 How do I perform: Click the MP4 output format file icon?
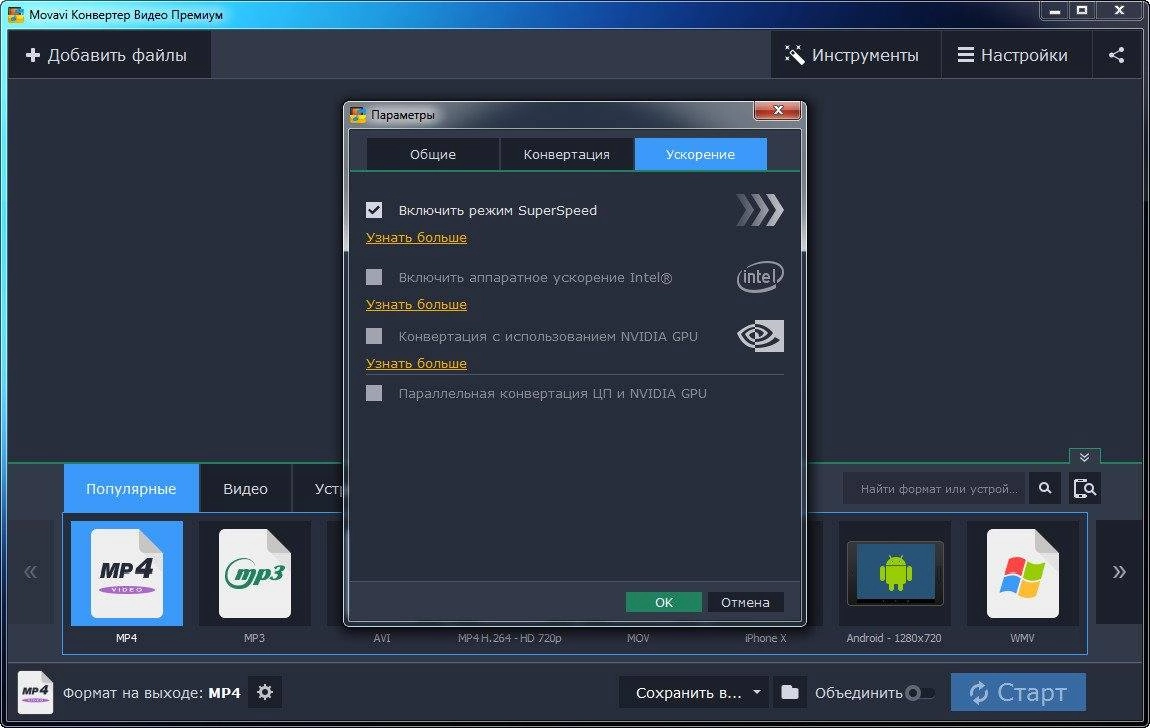35,692
